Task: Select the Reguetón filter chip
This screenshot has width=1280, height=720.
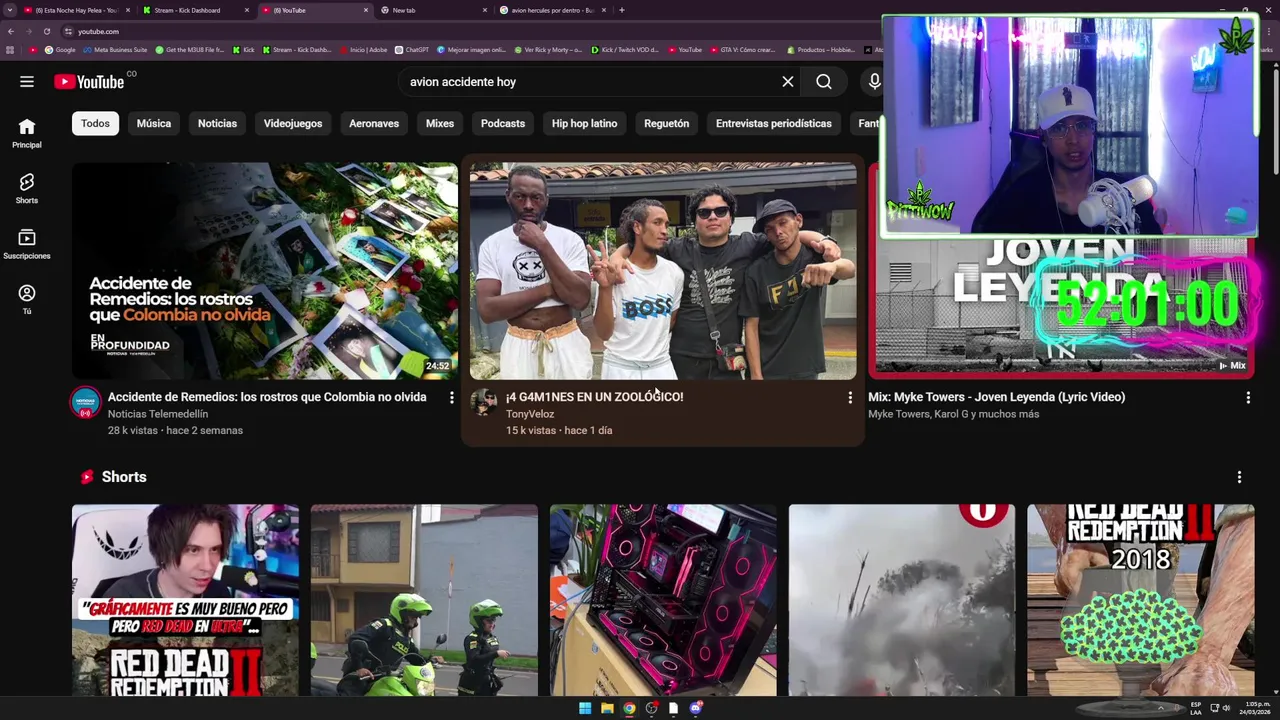Action: point(667,124)
